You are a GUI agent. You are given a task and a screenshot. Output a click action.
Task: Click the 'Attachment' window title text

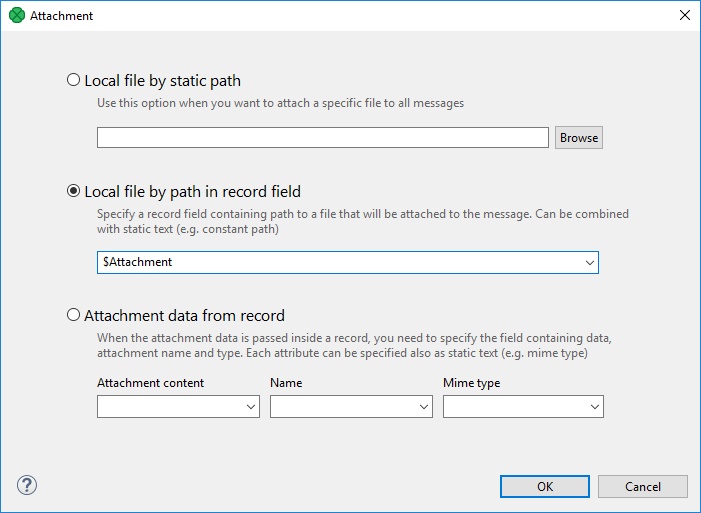coord(62,16)
